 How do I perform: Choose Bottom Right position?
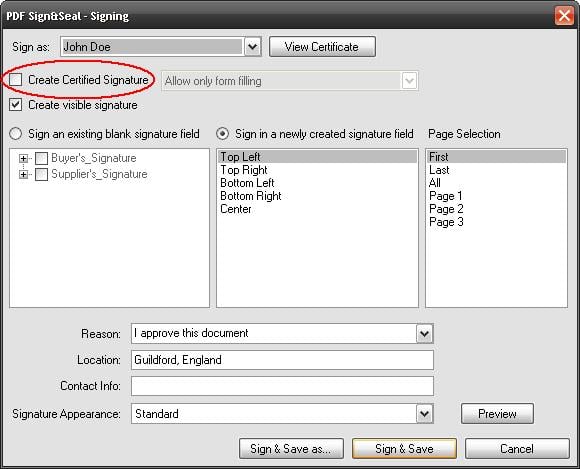point(317,196)
